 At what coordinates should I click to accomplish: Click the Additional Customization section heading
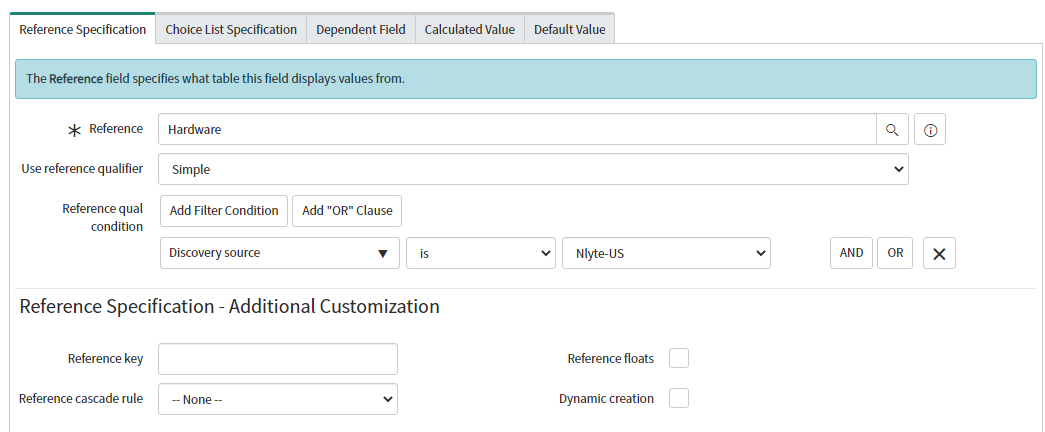[229, 307]
